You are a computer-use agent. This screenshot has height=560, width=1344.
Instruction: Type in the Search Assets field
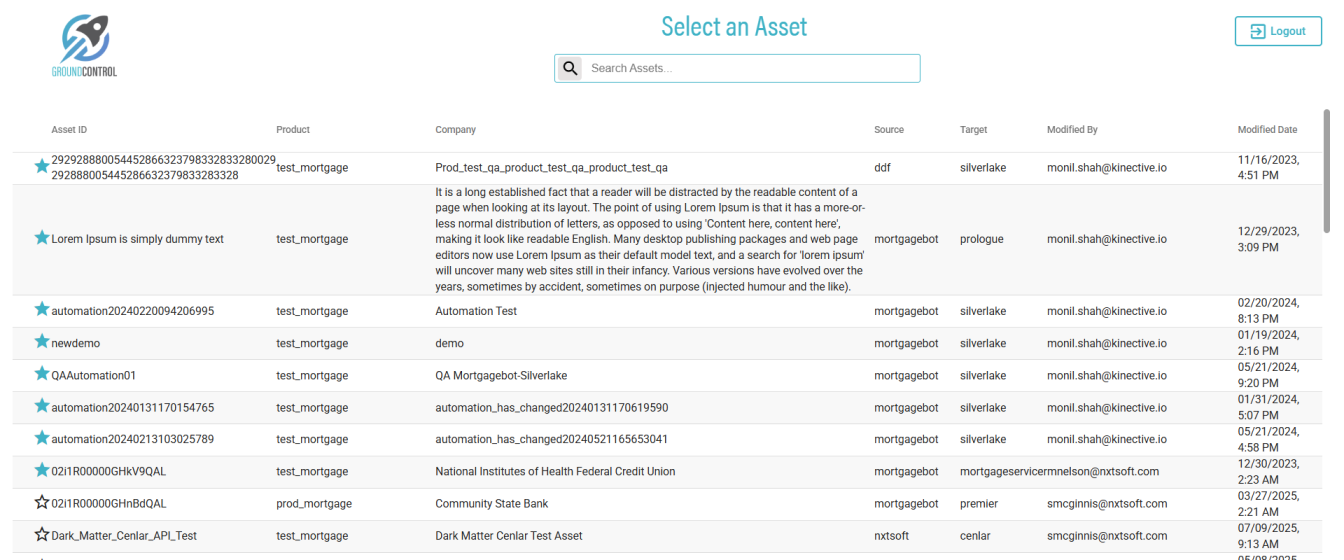coord(750,68)
